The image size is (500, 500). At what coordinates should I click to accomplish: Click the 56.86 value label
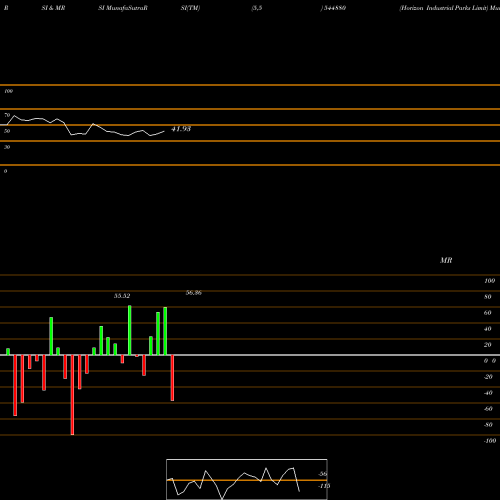194,293
